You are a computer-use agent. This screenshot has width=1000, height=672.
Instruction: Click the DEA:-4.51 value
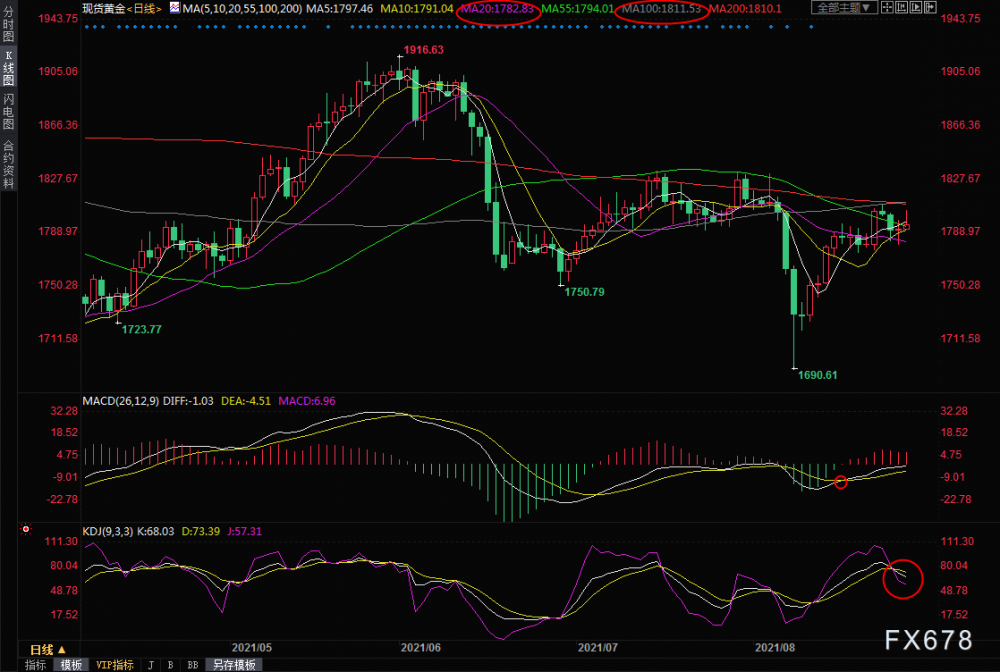tap(246, 401)
